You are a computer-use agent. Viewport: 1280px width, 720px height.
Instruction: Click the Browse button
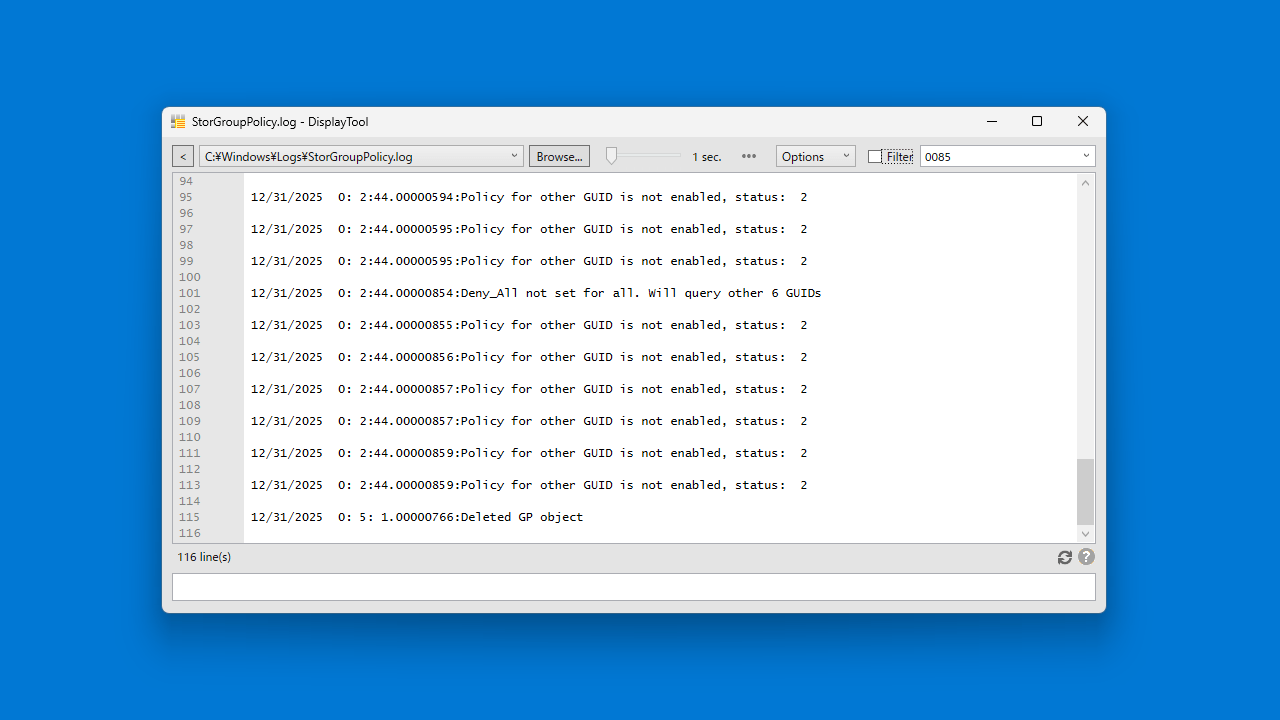[559, 156]
